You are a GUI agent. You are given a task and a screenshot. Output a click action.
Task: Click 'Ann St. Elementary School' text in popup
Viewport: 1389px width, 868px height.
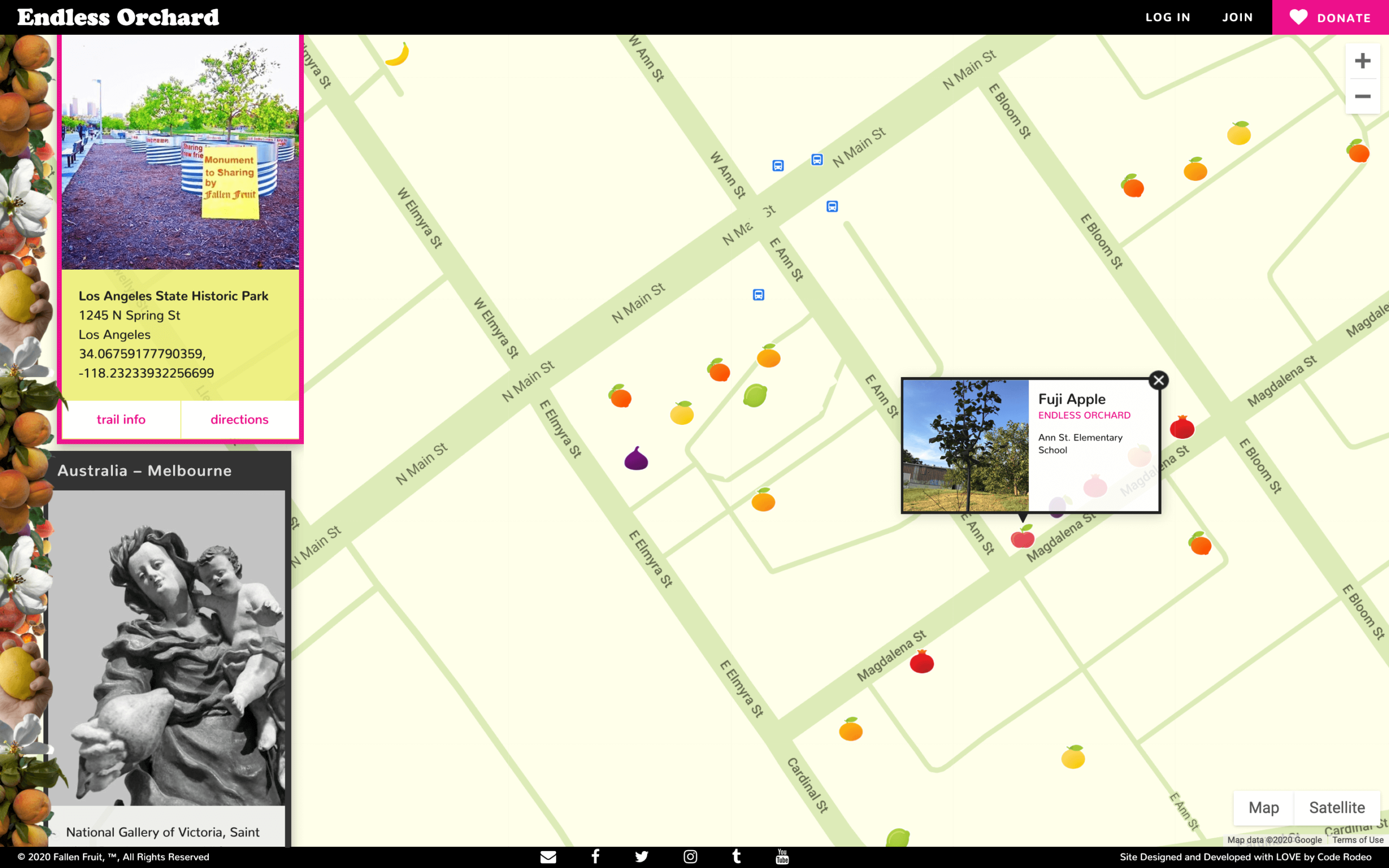pyautogui.click(x=1080, y=444)
